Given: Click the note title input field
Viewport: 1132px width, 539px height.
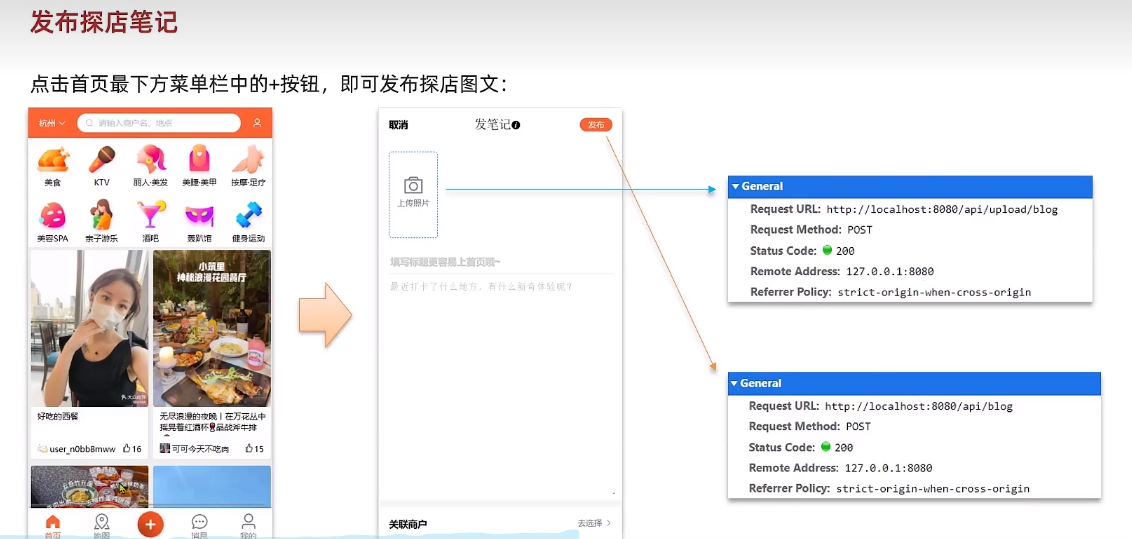Looking at the screenshot, I should 501,262.
